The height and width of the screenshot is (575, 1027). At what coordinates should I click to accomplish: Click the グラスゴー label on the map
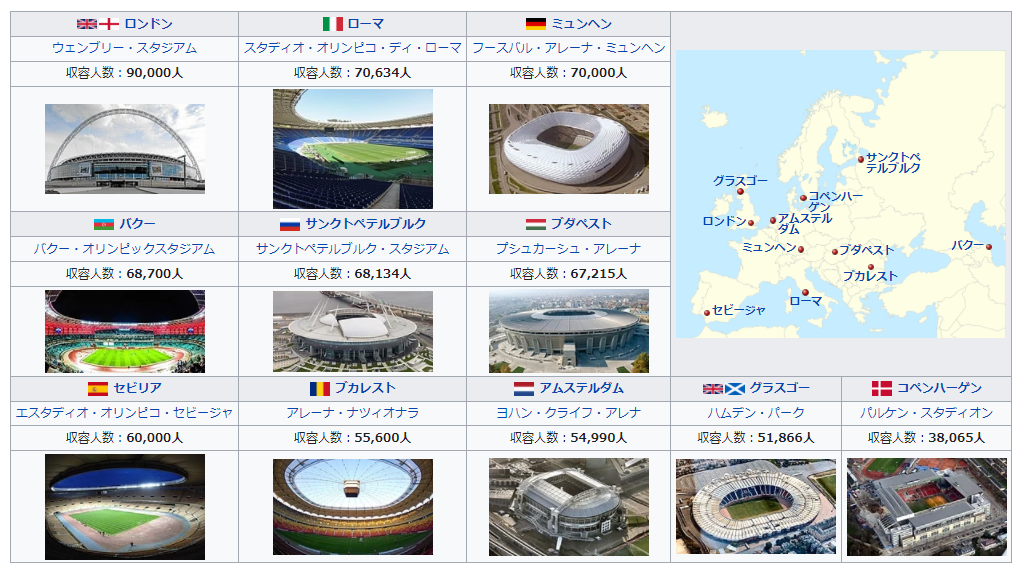740,181
